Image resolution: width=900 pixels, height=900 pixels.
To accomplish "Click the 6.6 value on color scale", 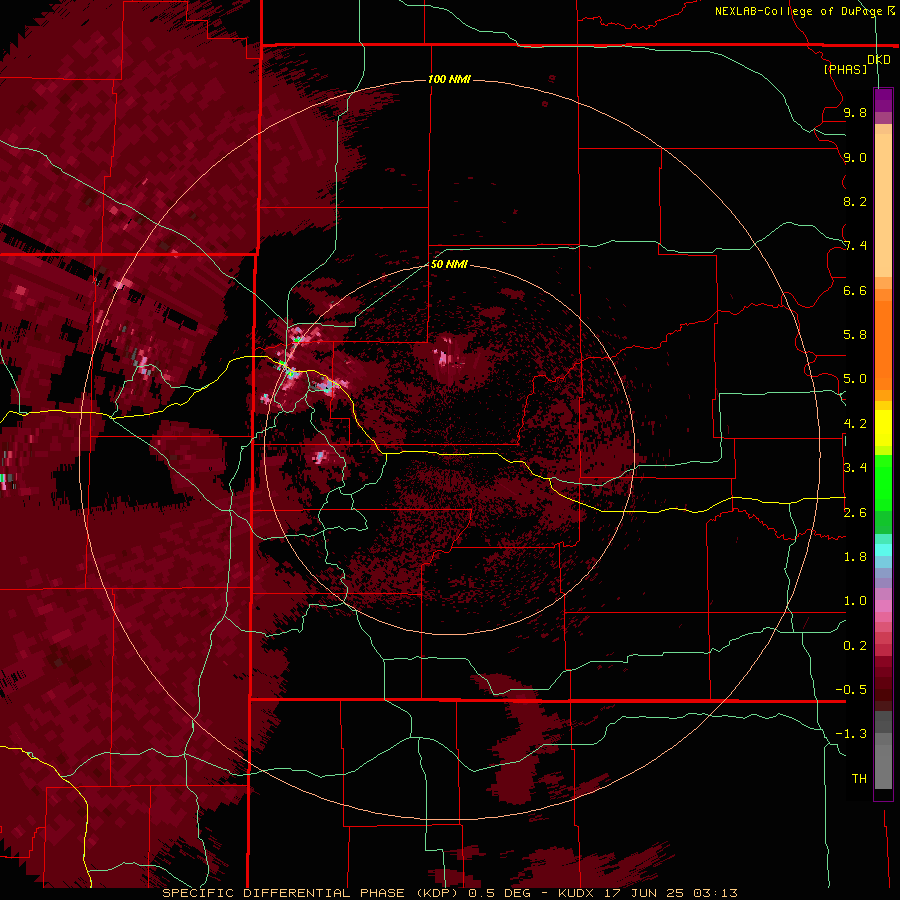I will [855, 290].
